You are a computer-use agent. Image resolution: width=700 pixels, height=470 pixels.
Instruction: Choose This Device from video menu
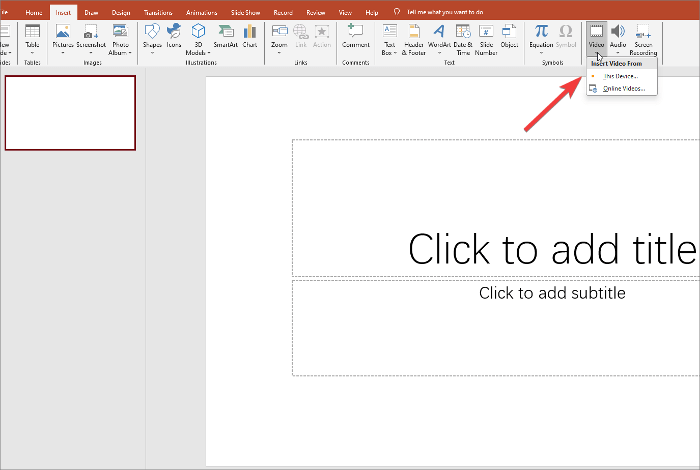click(x=620, y=76)
